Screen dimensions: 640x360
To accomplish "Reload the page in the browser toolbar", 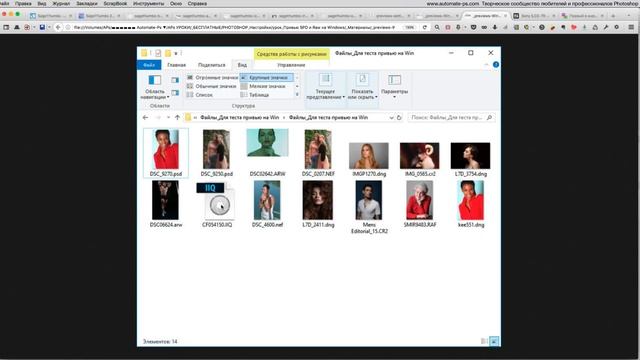I will click(424, 27).
